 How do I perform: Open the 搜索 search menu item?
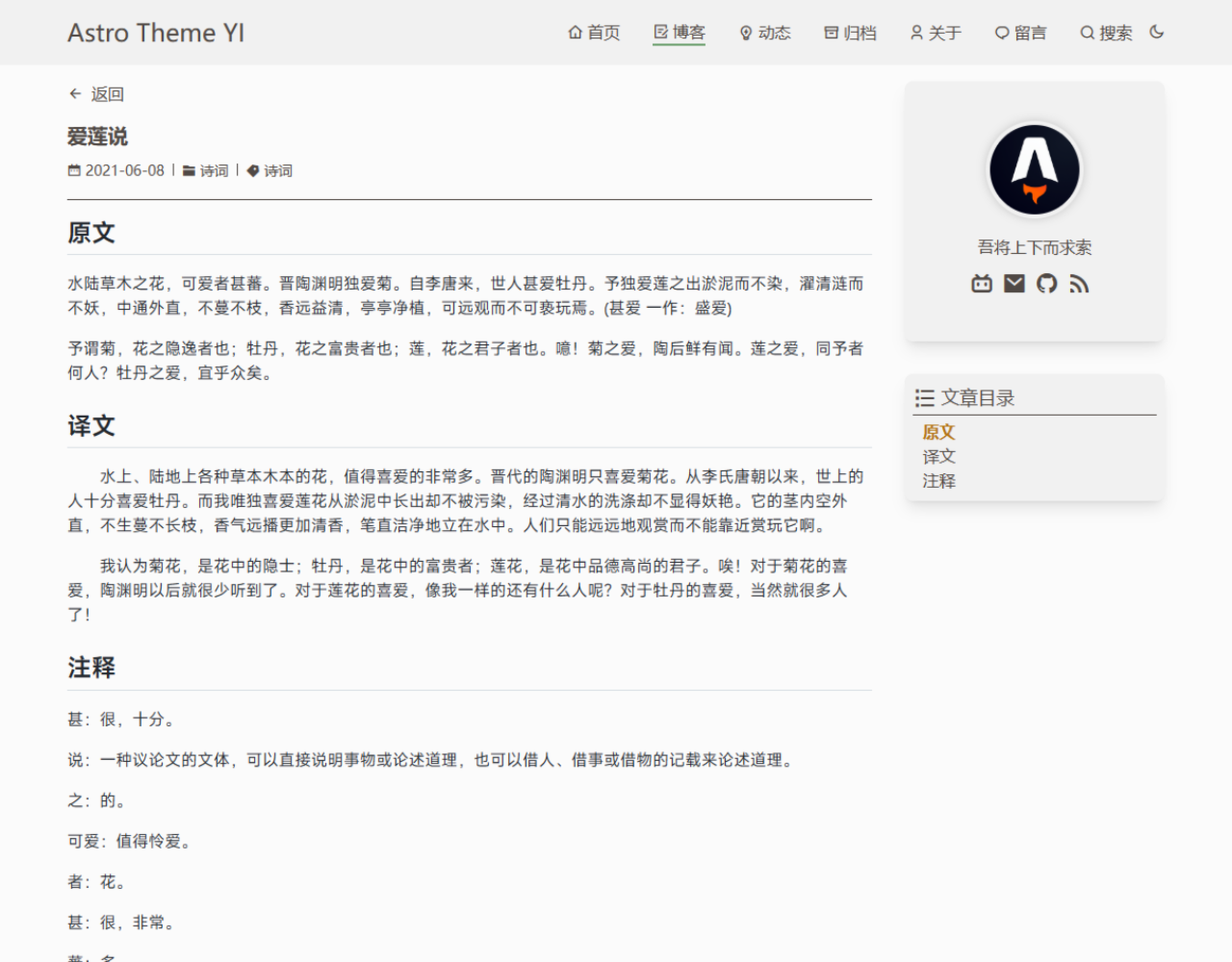1106,33
